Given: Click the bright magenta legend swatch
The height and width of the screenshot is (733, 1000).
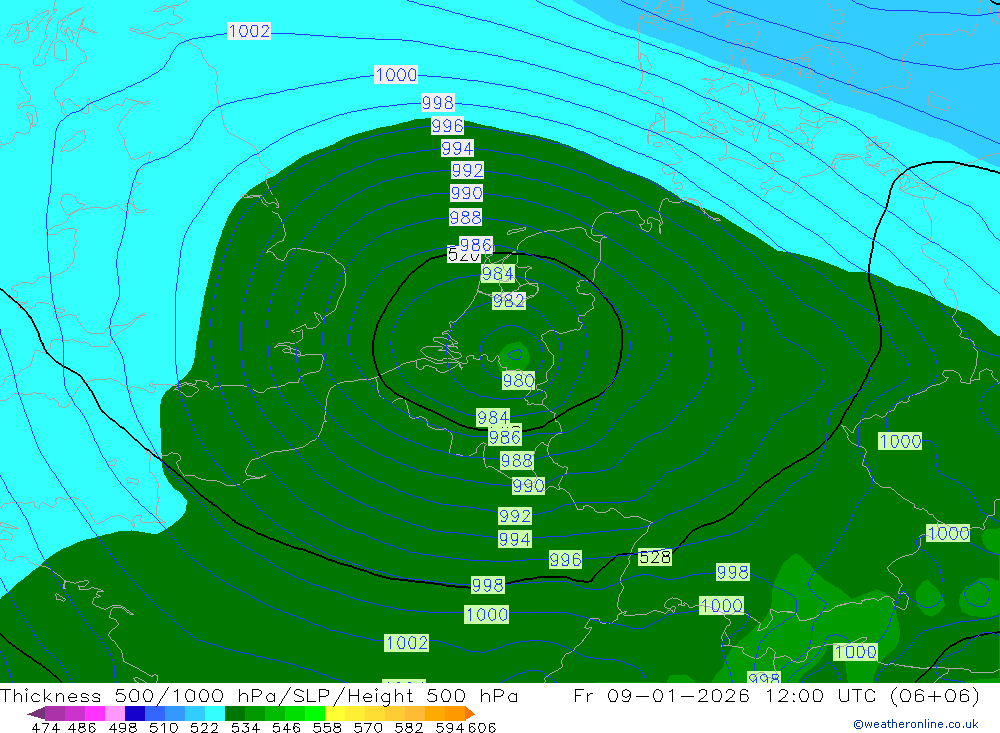Looking at the screenshot, I should [94, 713].
